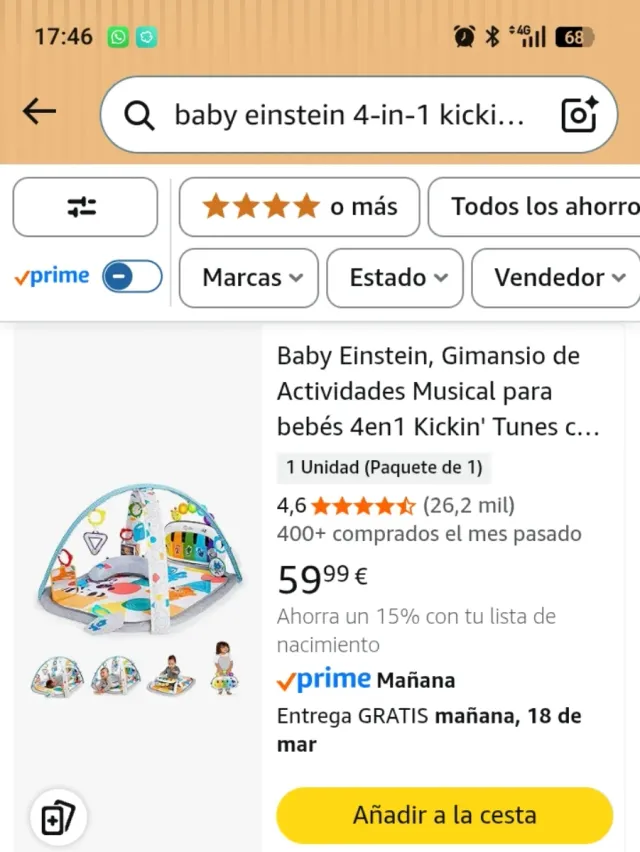Select four stars o más filter

coord(299,207)
